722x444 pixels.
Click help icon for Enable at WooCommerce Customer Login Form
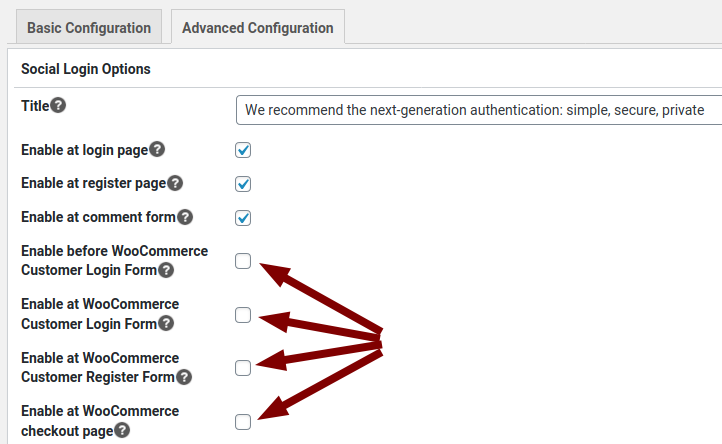pyautogui.click(x=166, y=323)
